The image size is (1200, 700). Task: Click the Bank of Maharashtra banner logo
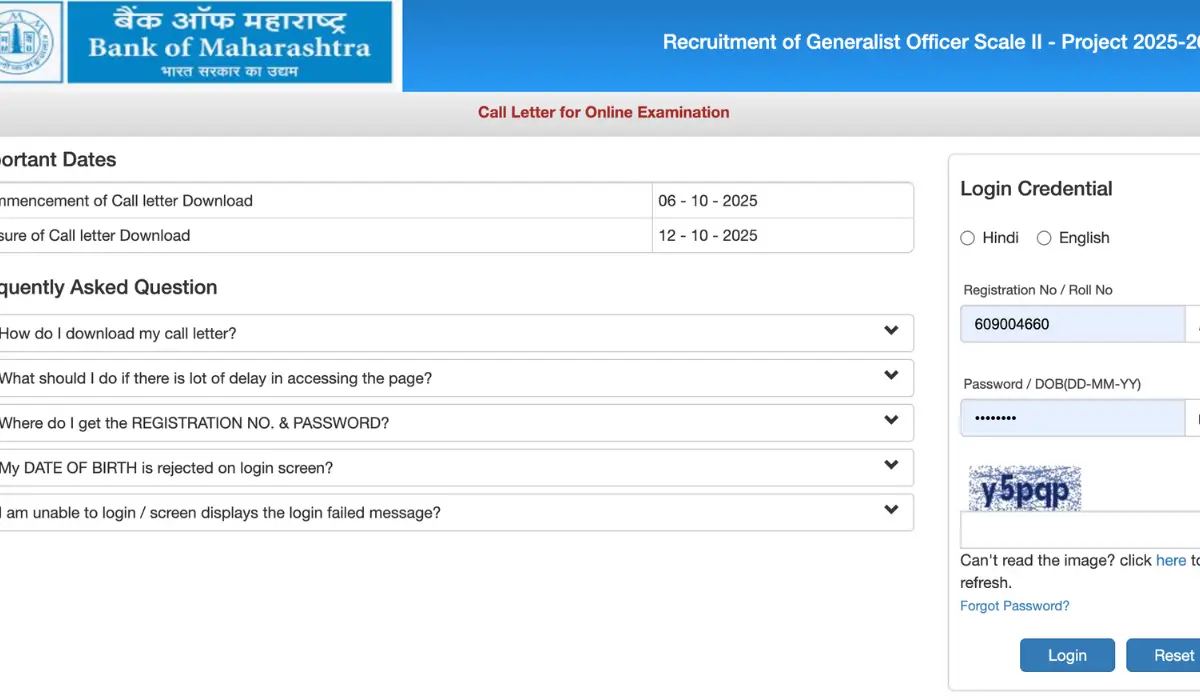(x=228, y=44)
